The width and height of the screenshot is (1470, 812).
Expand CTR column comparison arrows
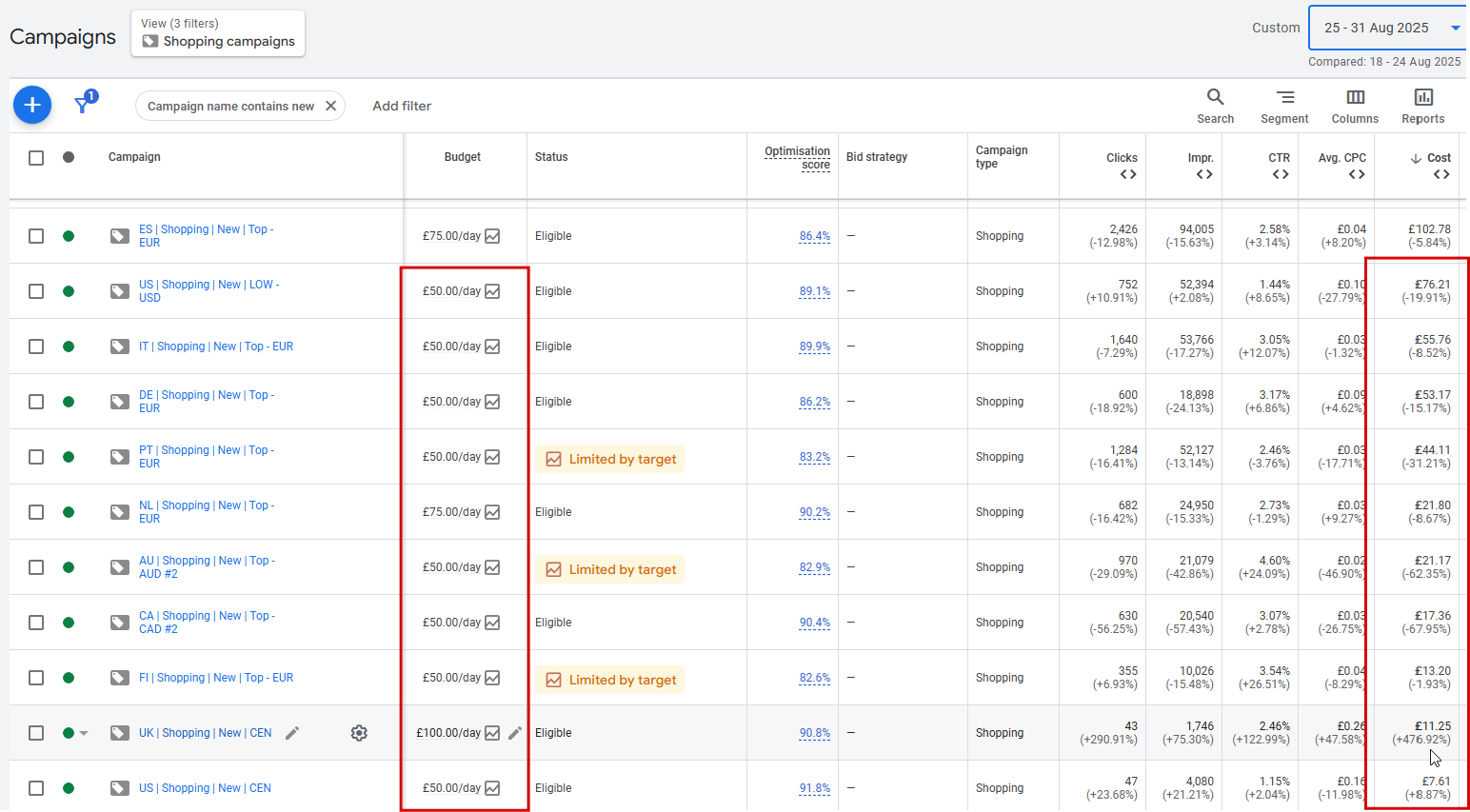(x=1281, y=174)
